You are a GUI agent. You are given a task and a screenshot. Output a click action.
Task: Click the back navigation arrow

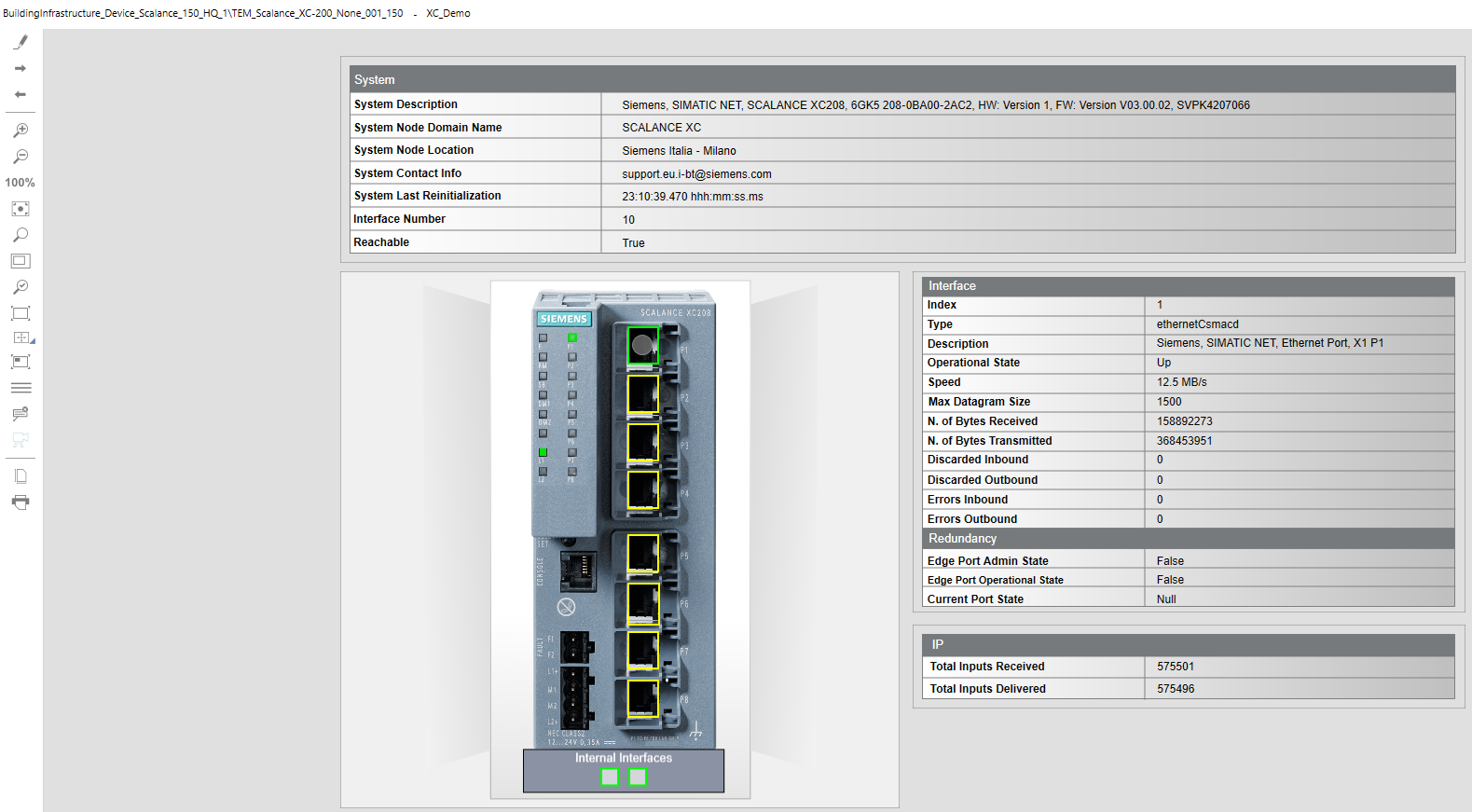(x=21, y=94)
